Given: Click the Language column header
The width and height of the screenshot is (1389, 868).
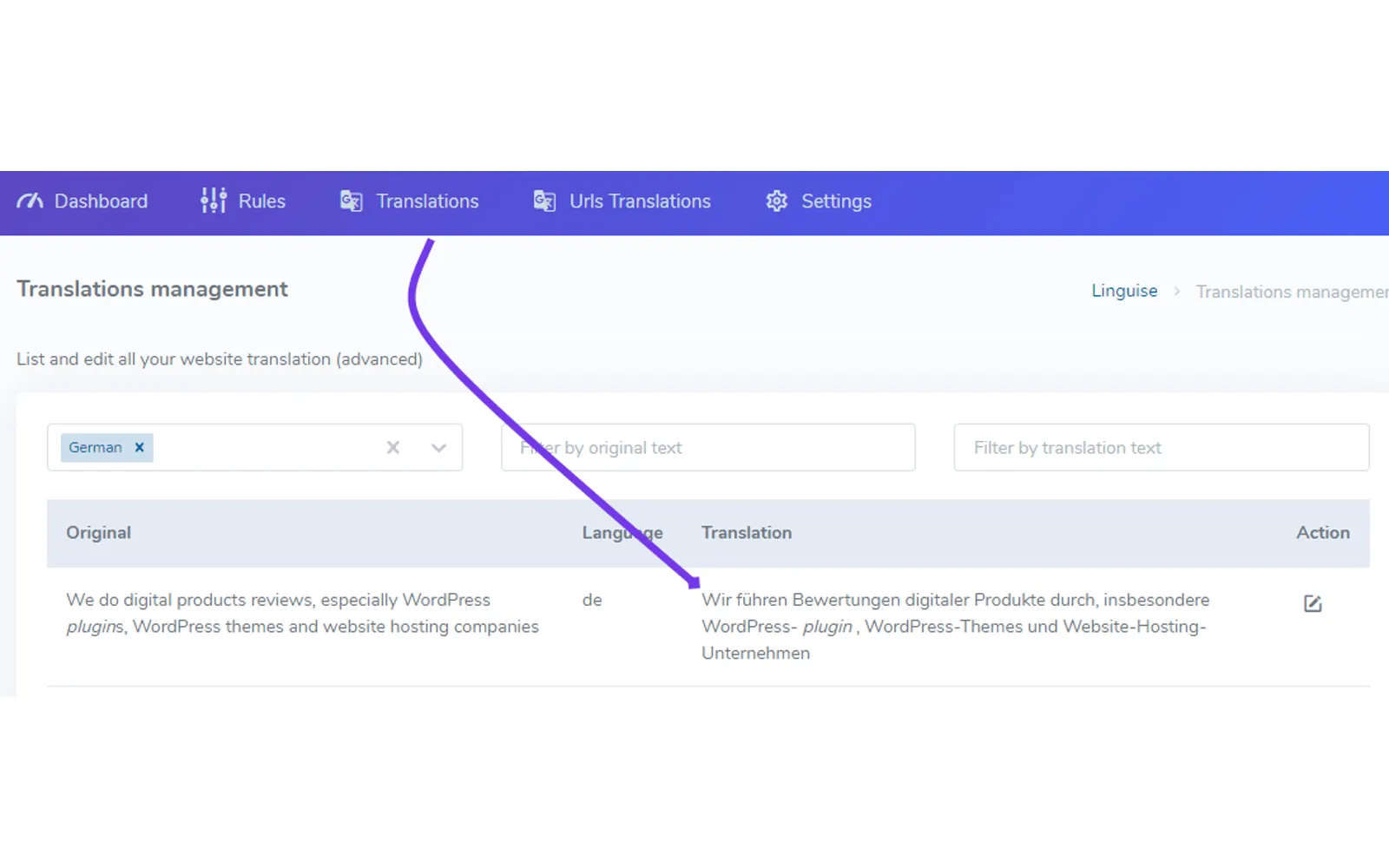Looking at the screenshot, I should [622, 533].
